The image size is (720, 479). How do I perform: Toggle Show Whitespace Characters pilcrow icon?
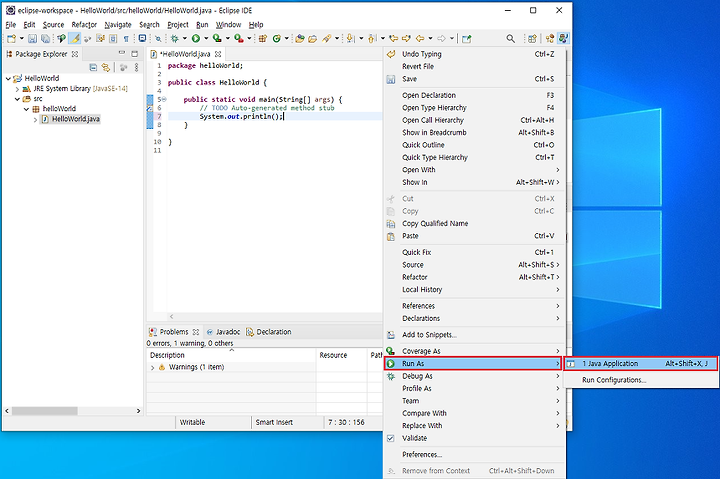(x=126, y=39)
